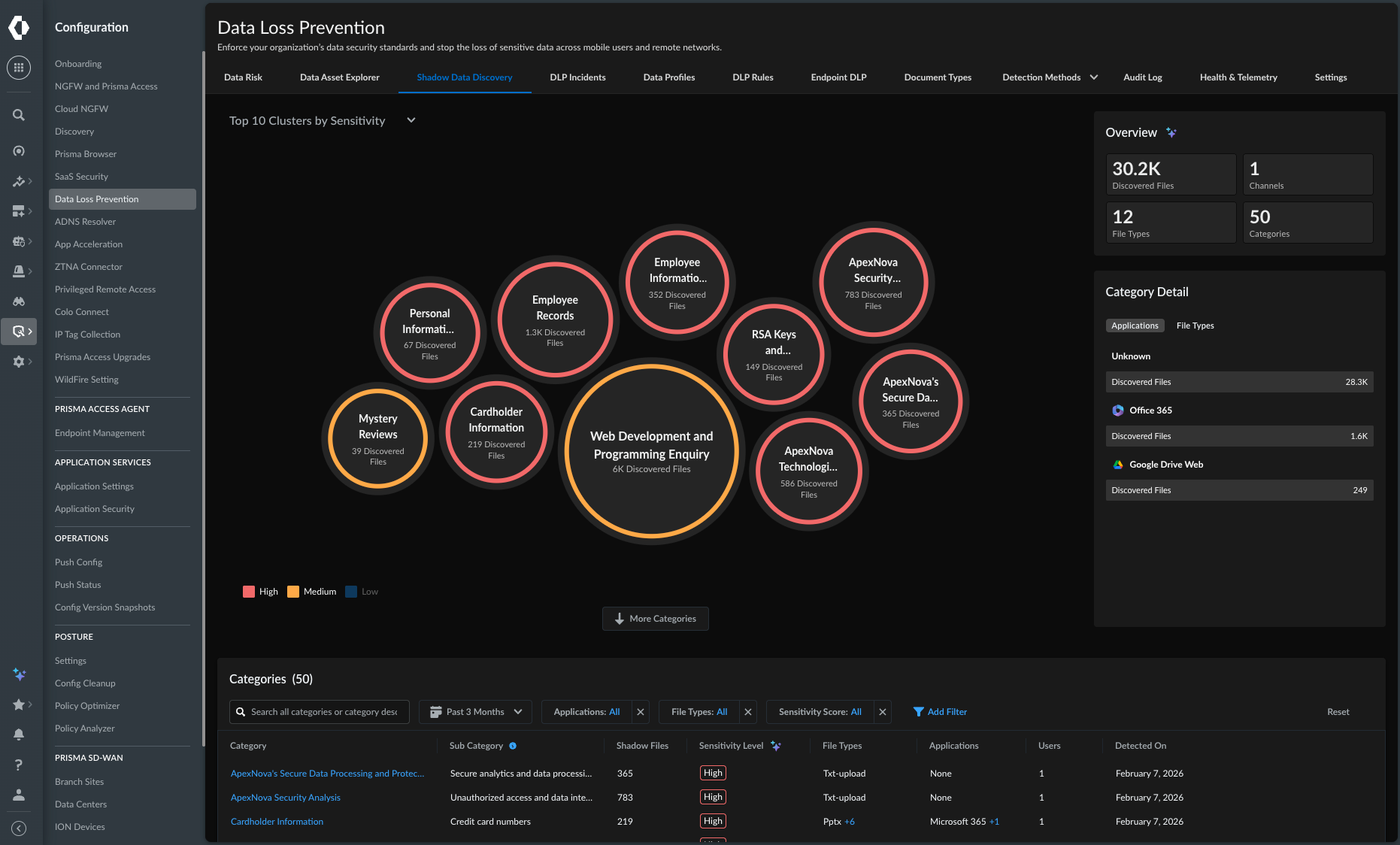
Task: Expand Top 10 Clusters by Sensitivity dropdown
Action: [x=411, y=120]
